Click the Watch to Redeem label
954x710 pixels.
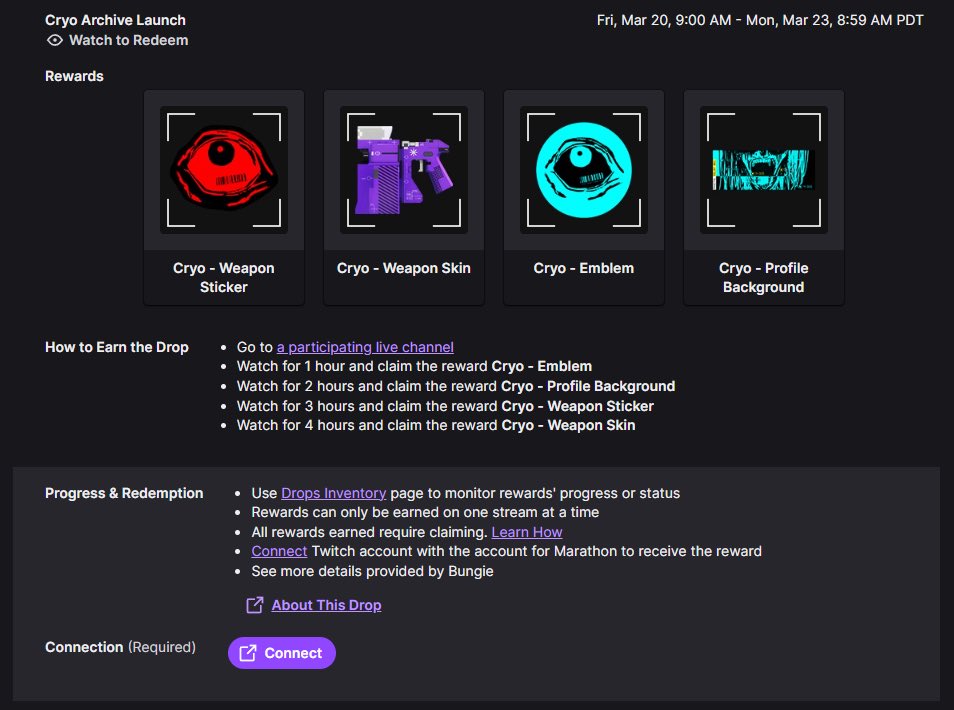tap(128, 40)
